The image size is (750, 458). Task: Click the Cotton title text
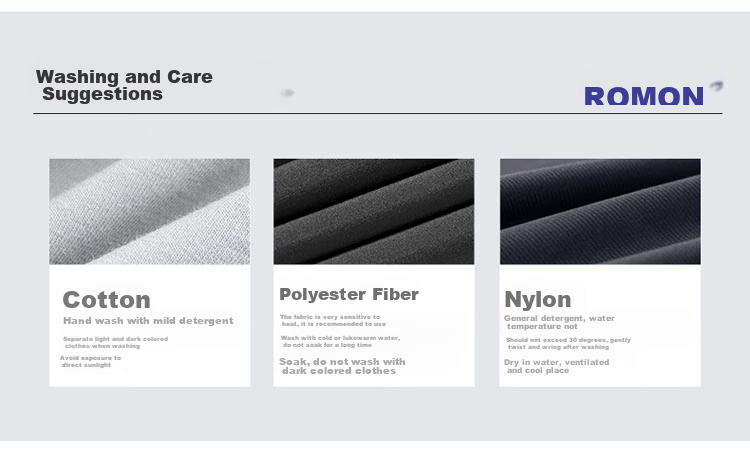click(x=107, y=300)
